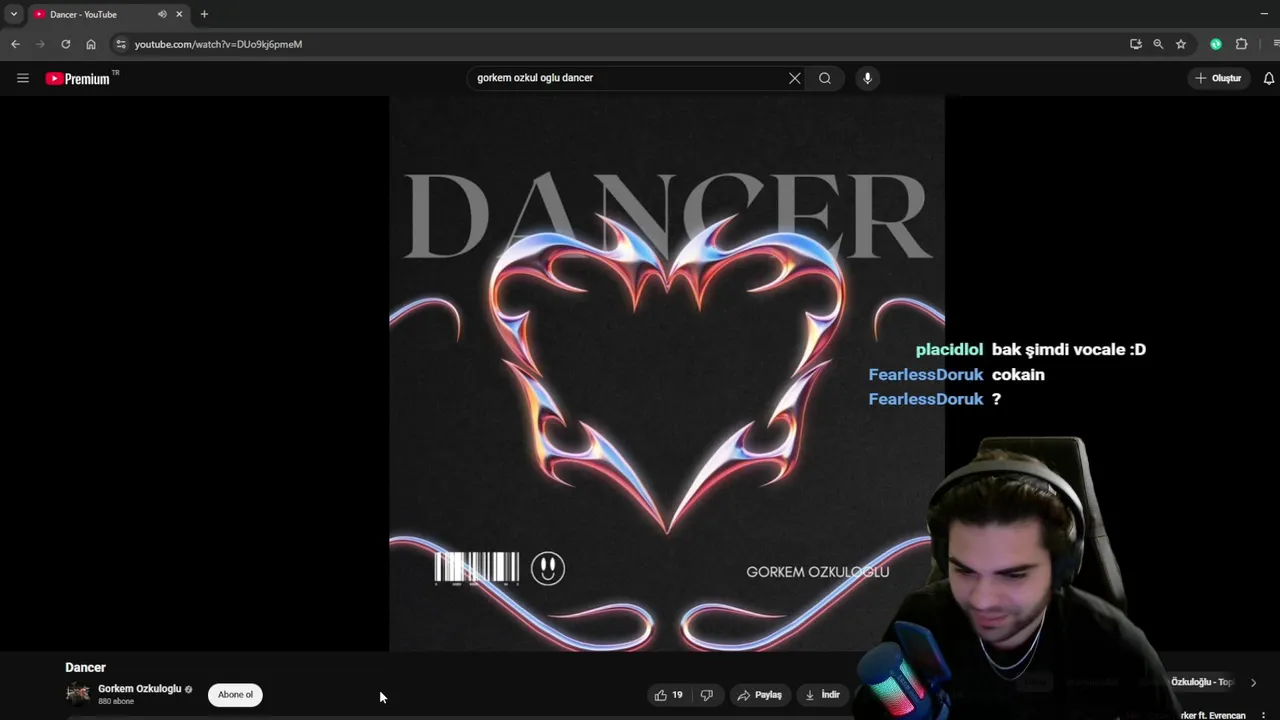
Task: Click the '880 abone' subscriber count
Action: click(116, 702)
